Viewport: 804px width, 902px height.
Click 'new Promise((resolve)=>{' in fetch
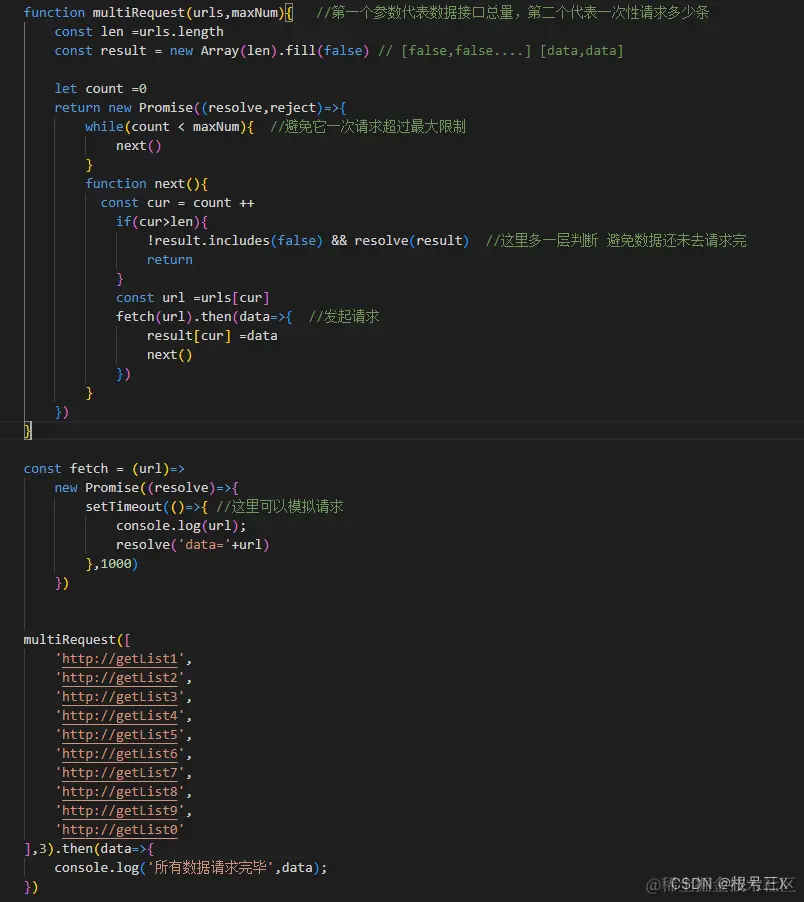147,488
